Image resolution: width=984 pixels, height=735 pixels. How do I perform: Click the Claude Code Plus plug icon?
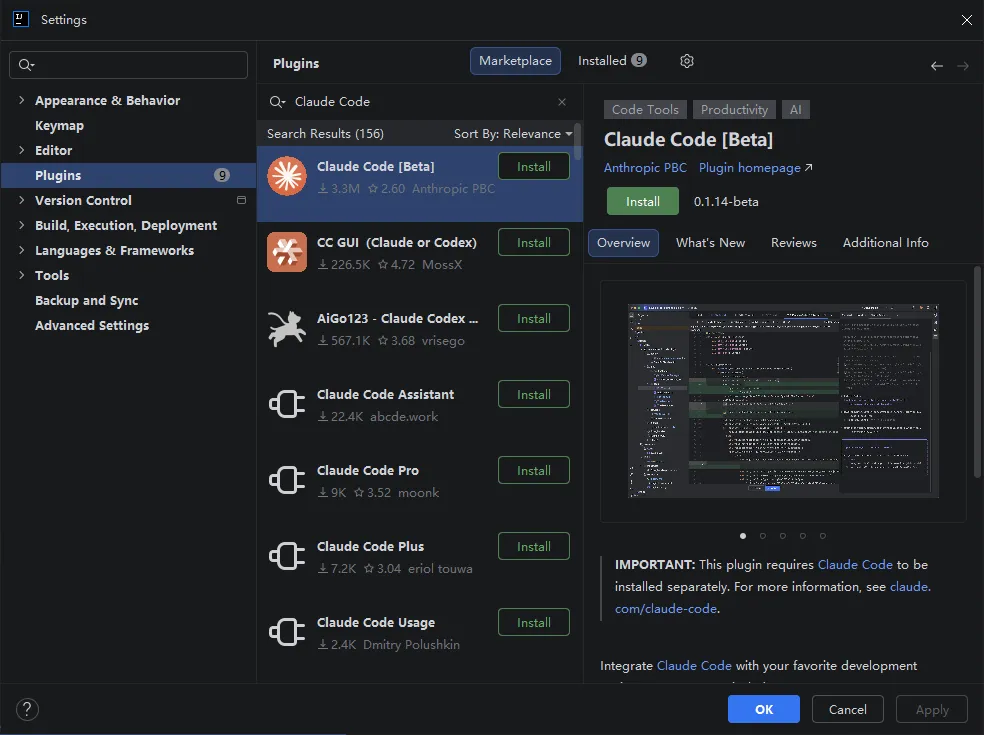pos(287,556)
